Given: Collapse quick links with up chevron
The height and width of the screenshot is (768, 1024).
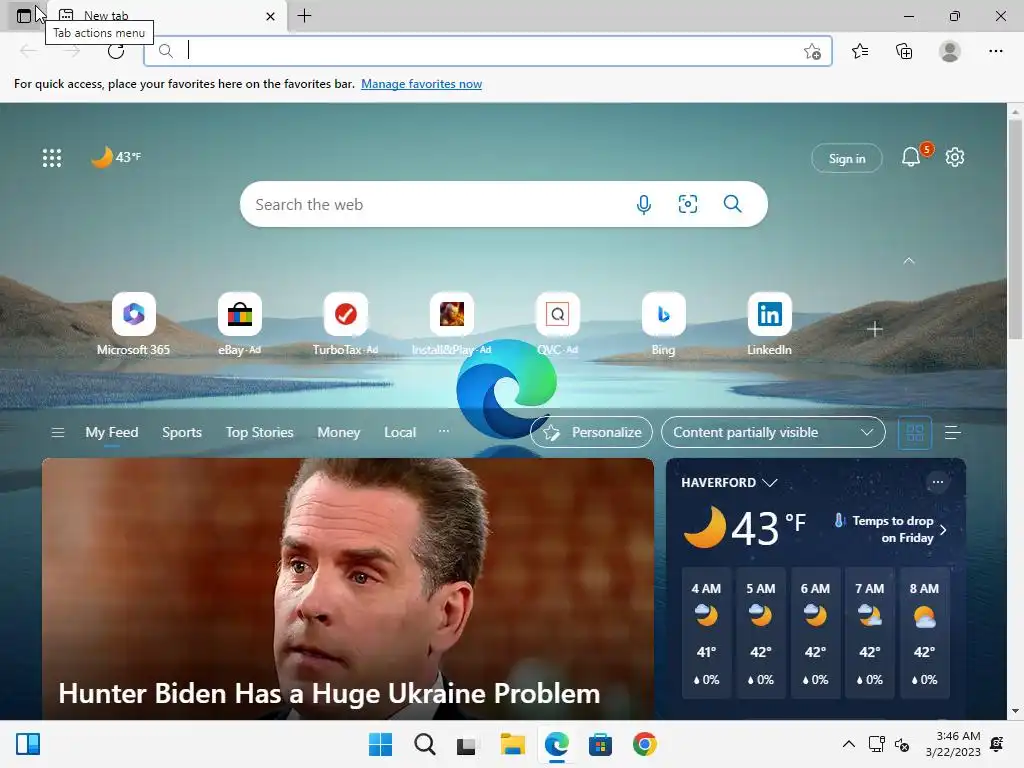Looking at the screenshot, I should coord(908,261).
